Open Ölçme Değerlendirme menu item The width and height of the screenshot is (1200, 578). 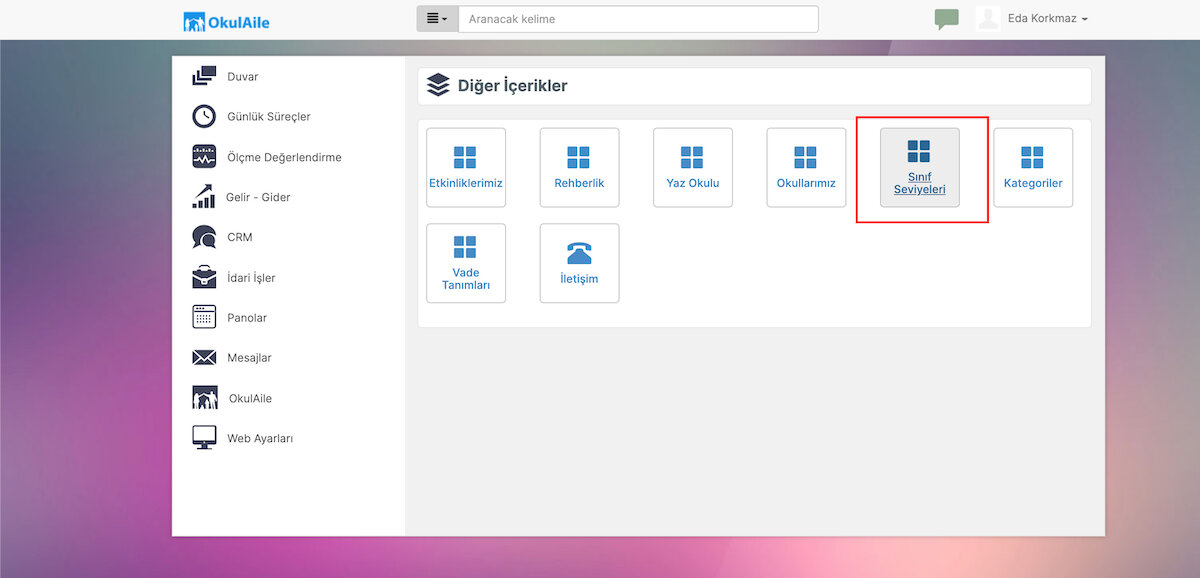pos(284,157)
